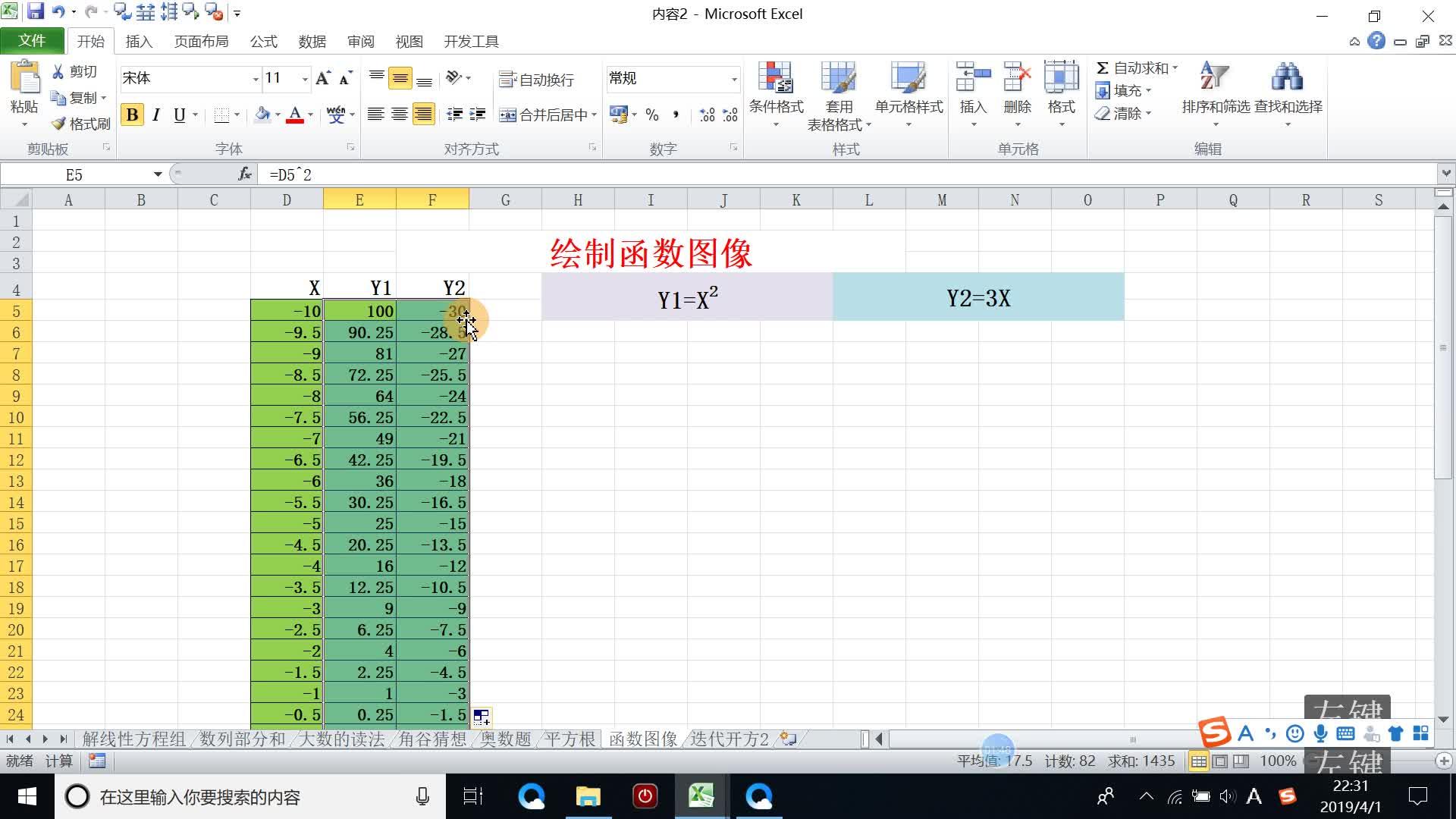Image resolution: width=1456 pixels, height=819 pixels.
Task: Apply percent style to selection
Action: (x=651, y=115)
